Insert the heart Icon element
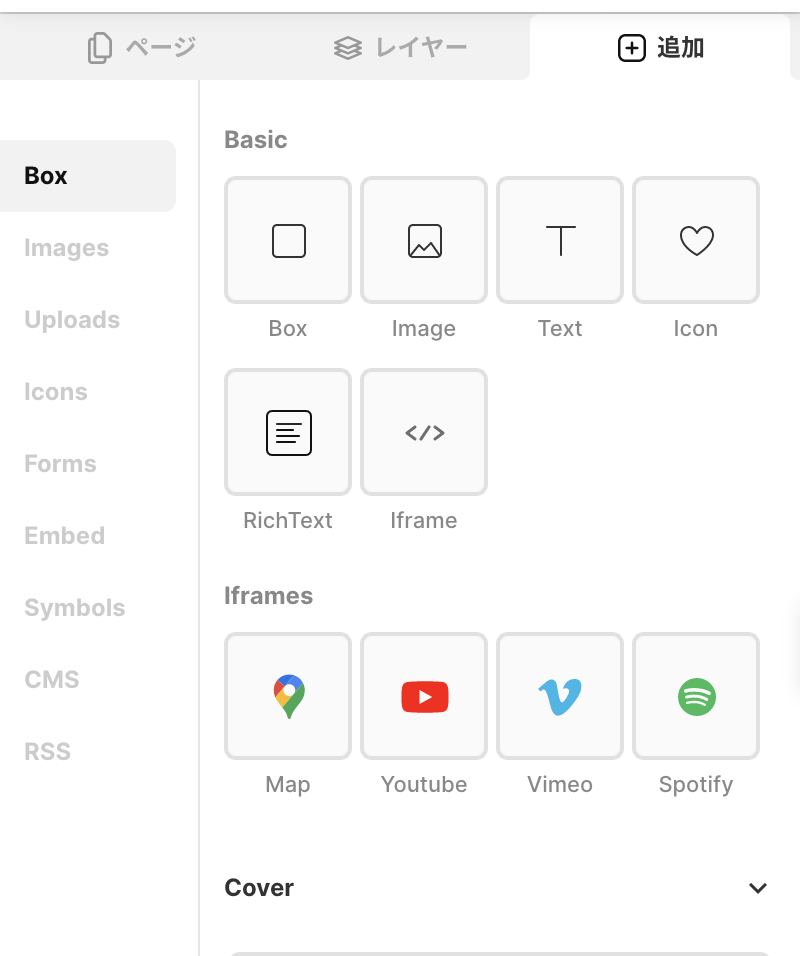800x956 pixels. pos(696,240)
